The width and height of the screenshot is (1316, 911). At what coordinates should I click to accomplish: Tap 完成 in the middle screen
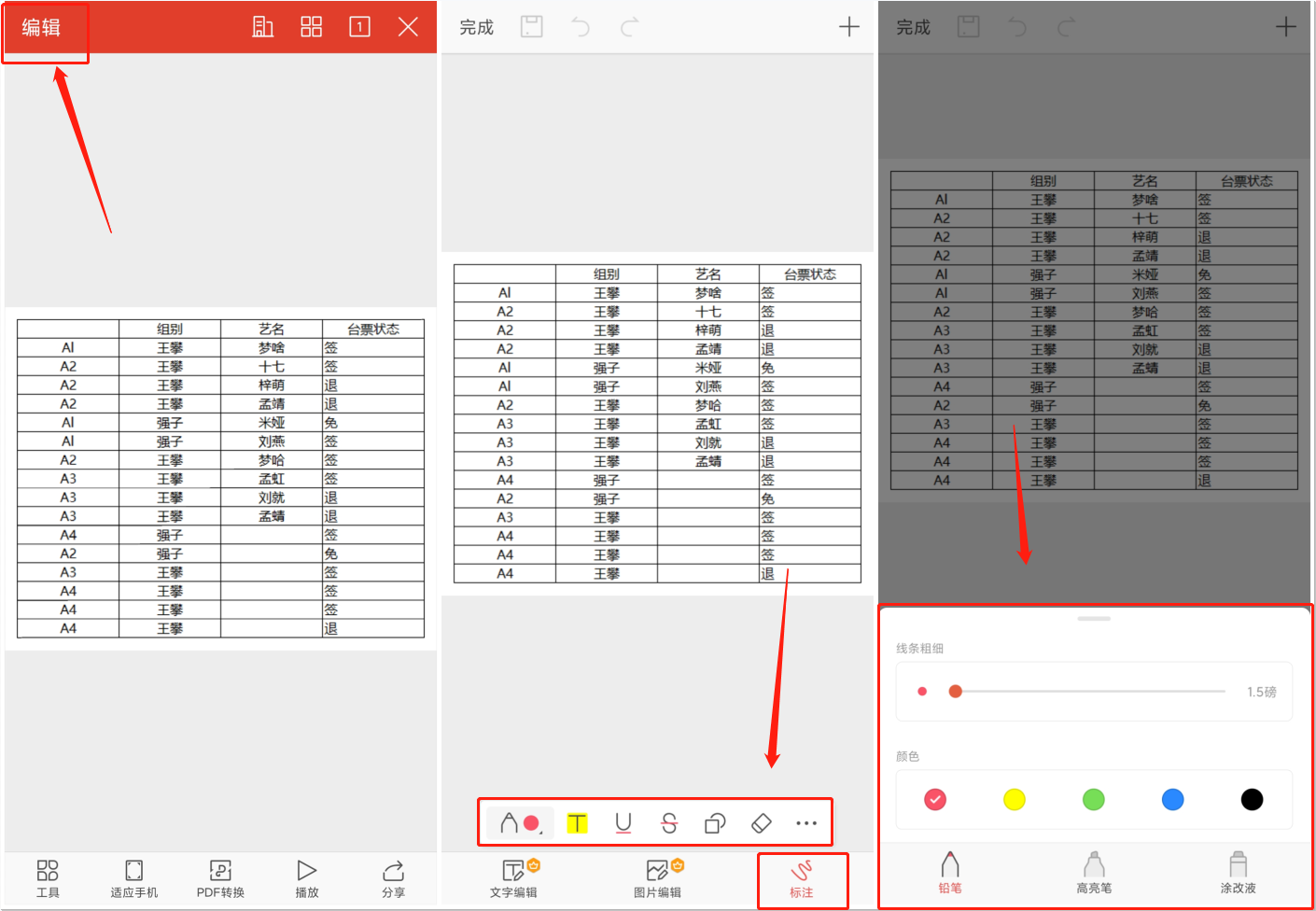coord(476,28)
